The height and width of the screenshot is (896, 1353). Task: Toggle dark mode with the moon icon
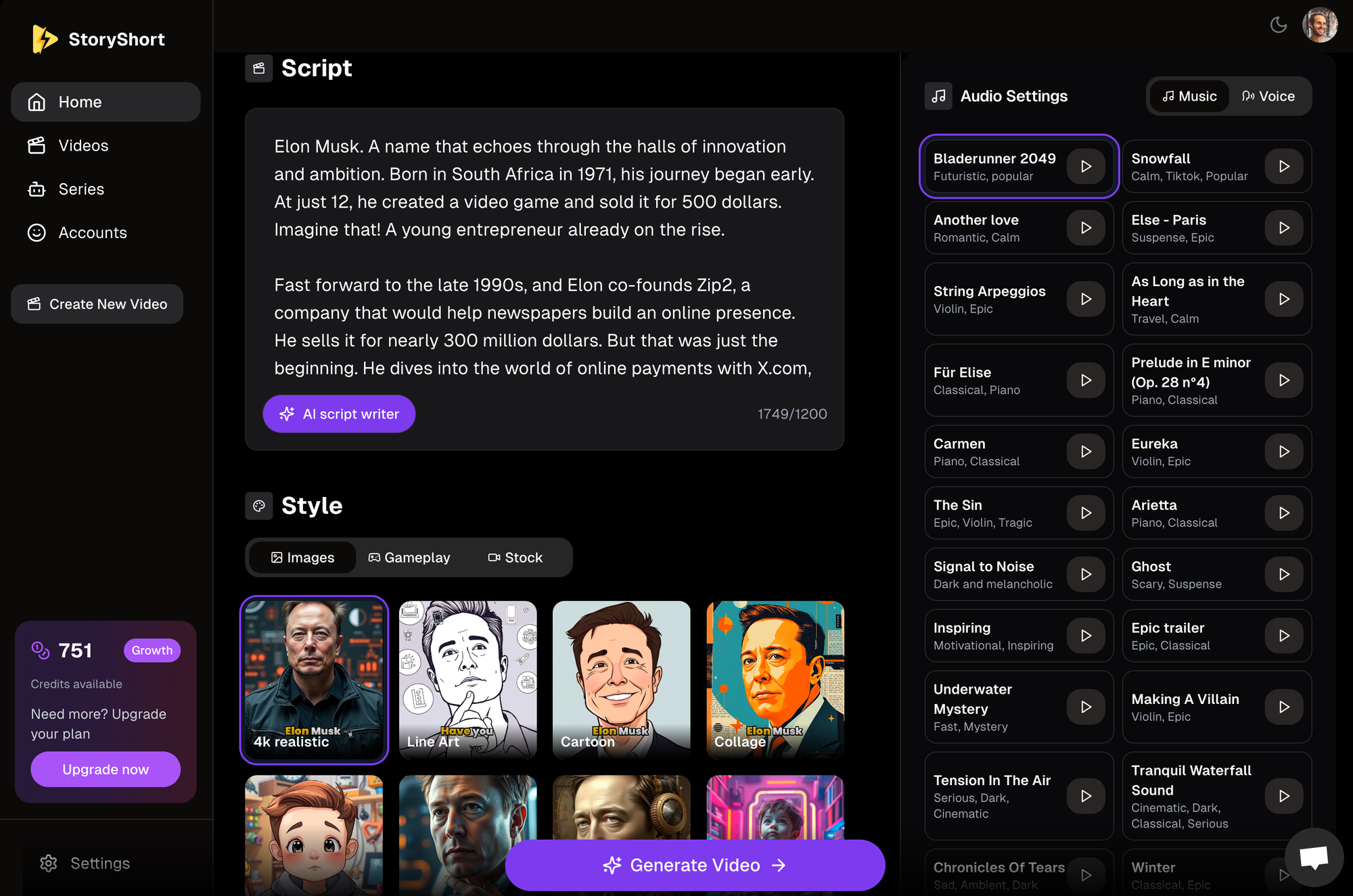coord(1279,24)
